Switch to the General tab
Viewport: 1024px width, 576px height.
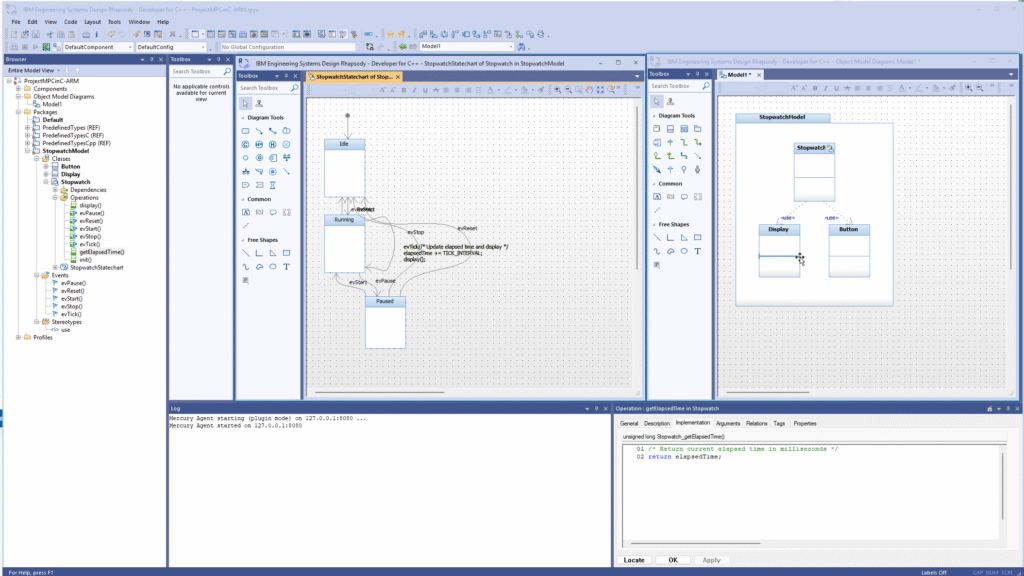pyautogui.click(x=629, y=423)
